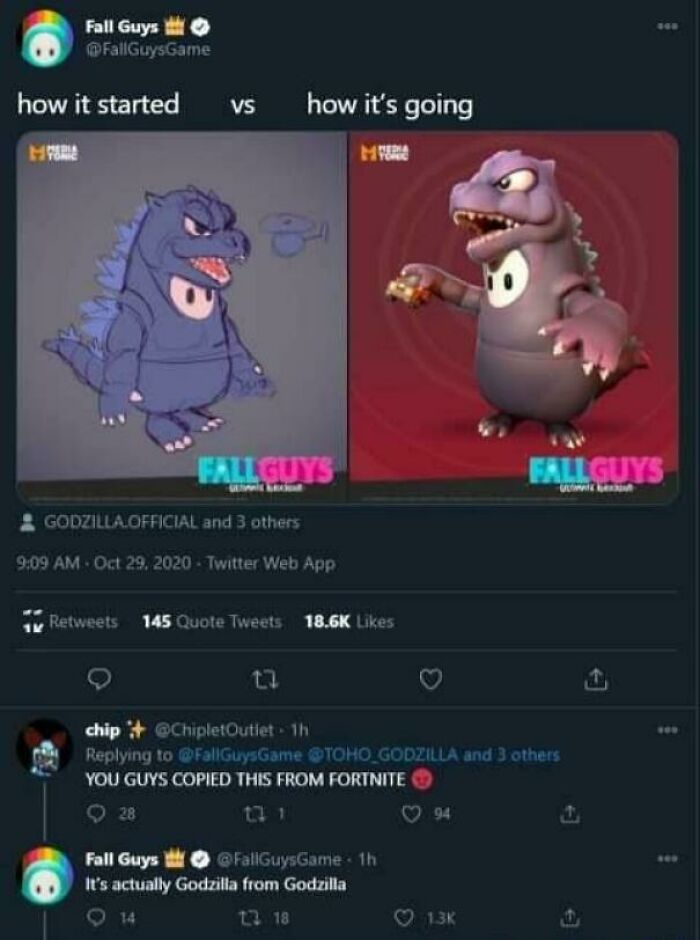Click the share icon on Fall Guys' reply

(x=570, y=917)
